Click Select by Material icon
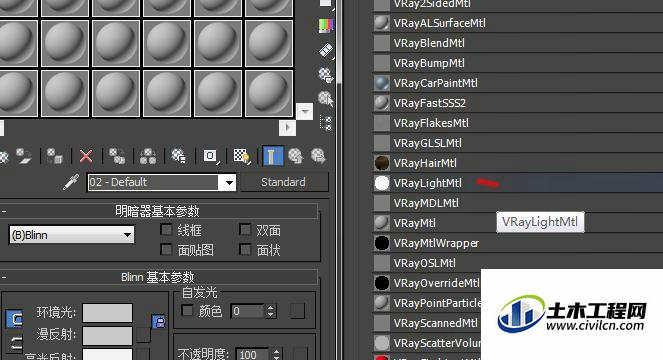 [x=326, y=99]
